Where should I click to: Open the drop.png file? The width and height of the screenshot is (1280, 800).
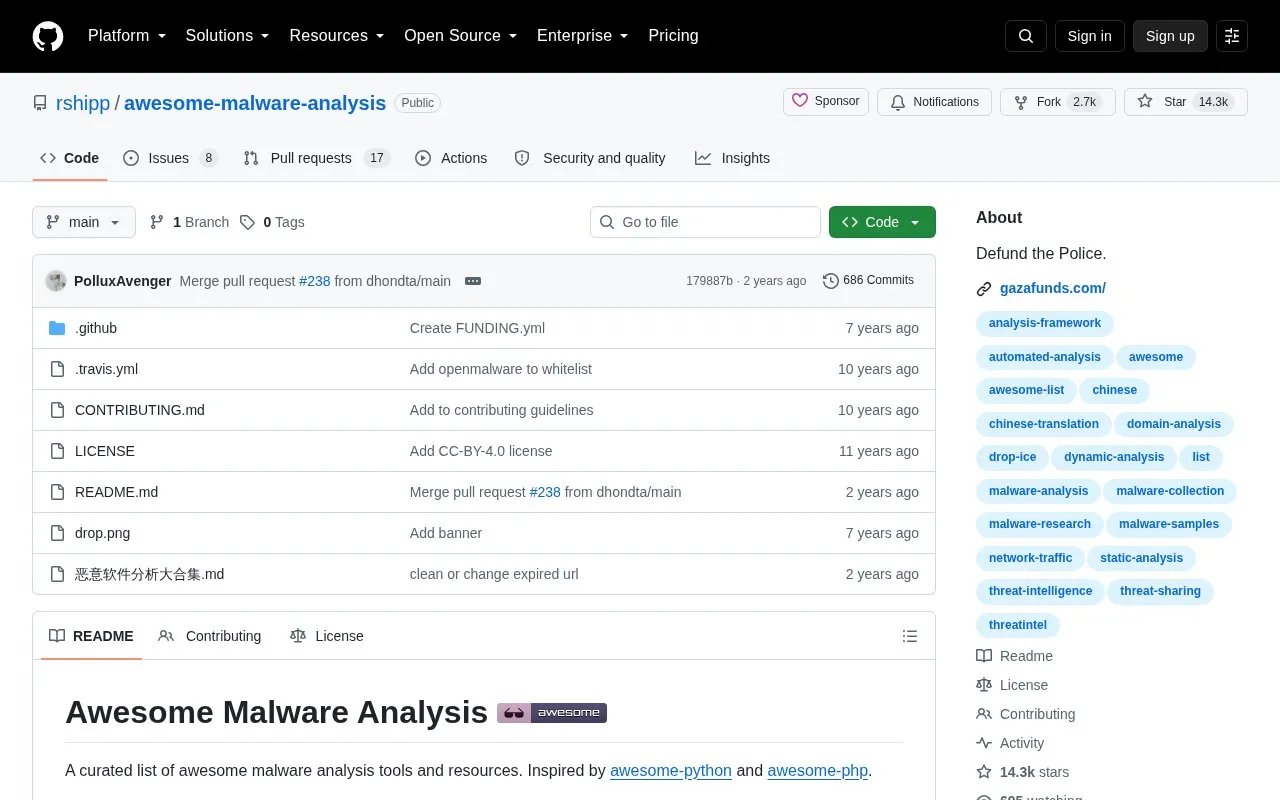102,533
